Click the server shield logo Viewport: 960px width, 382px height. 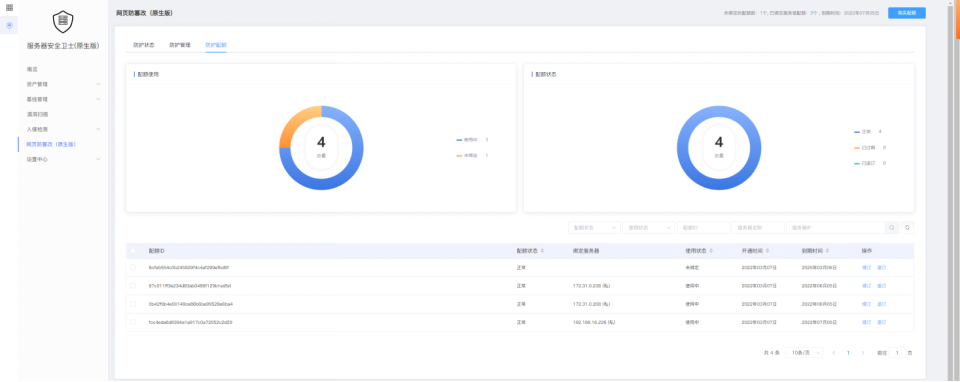click(63, 22)
